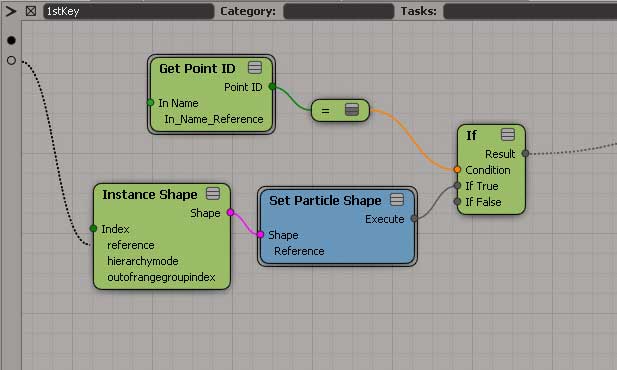The image size is (617, 370).
Task: Select the Result output port on If node
Action: (x=525, y=154)
